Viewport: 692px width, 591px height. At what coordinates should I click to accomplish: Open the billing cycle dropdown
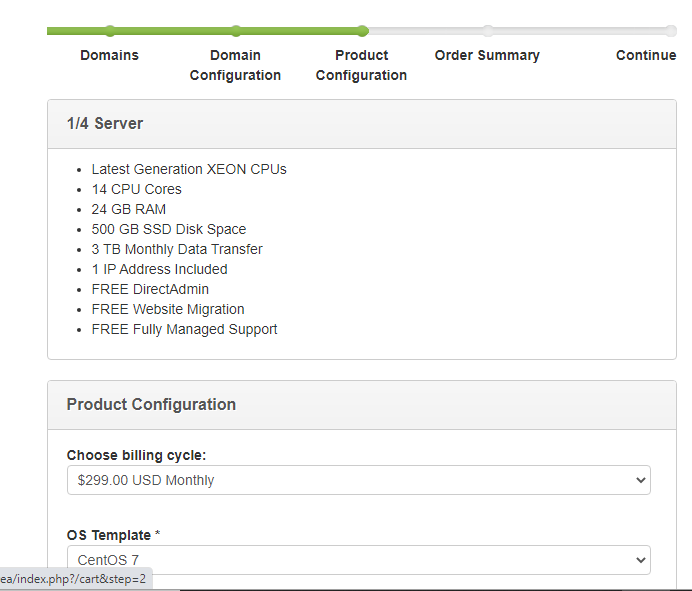pos(358,480)
